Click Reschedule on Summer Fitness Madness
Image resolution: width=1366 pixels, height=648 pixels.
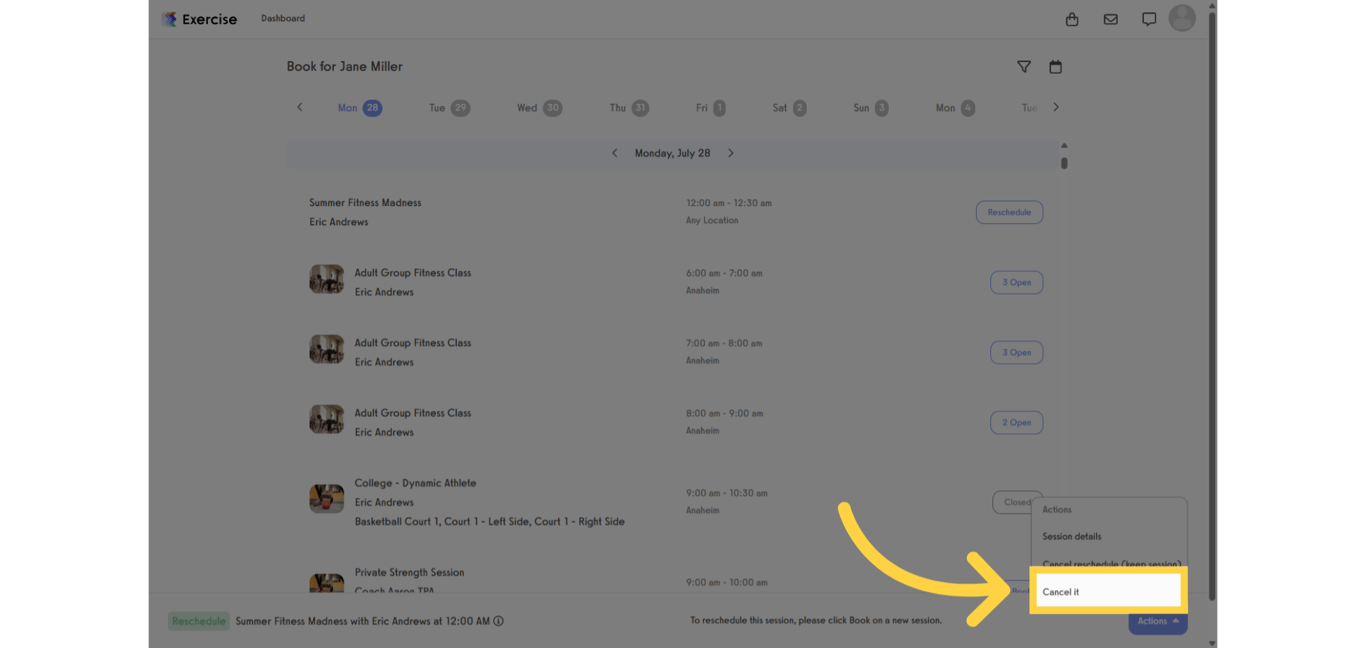tap(1009, 212)
